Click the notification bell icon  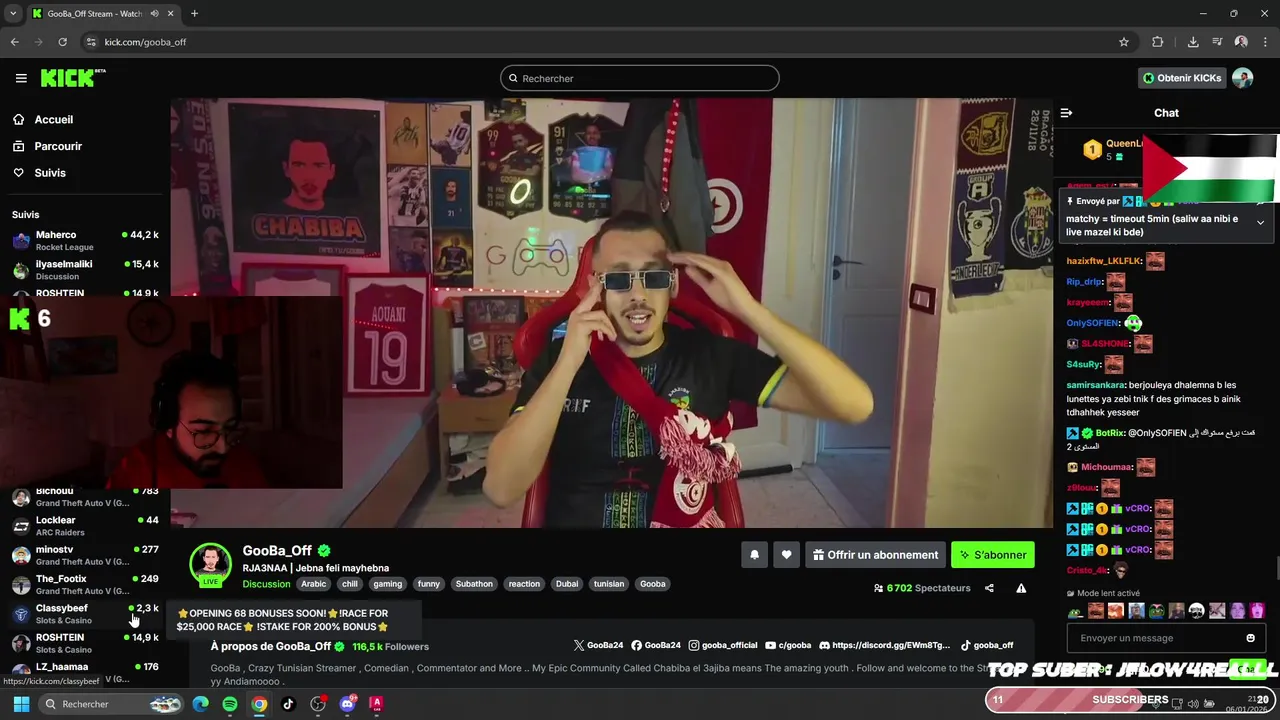(x=754, y=555)
